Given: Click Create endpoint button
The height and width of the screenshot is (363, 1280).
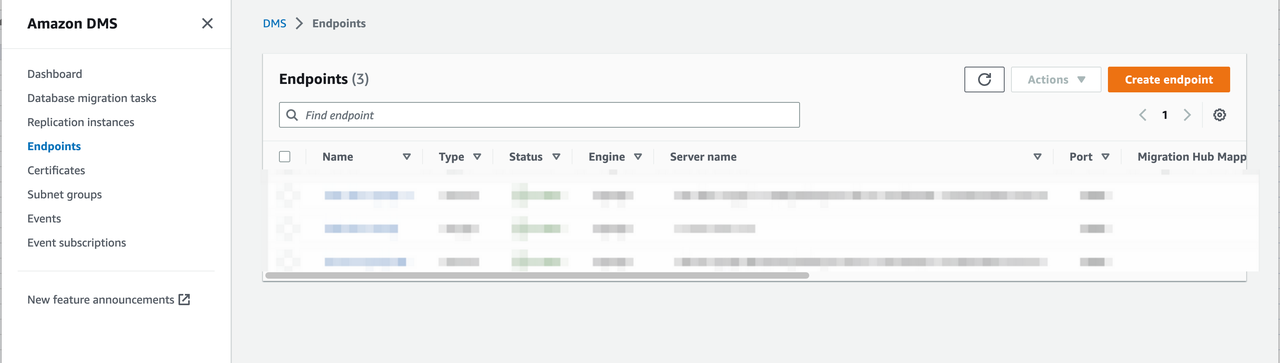Looking at the screenshot, I should (1169, 79).
